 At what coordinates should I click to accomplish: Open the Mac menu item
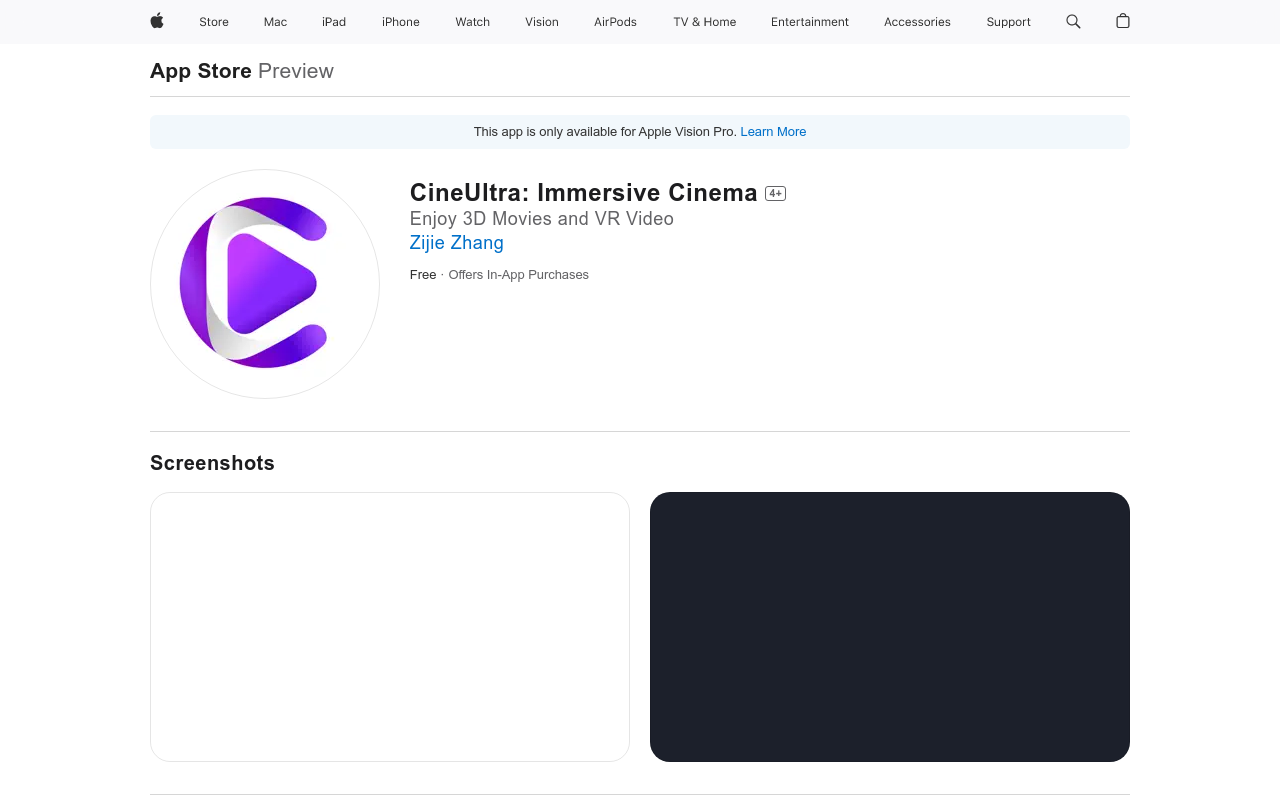click(275, 22)
